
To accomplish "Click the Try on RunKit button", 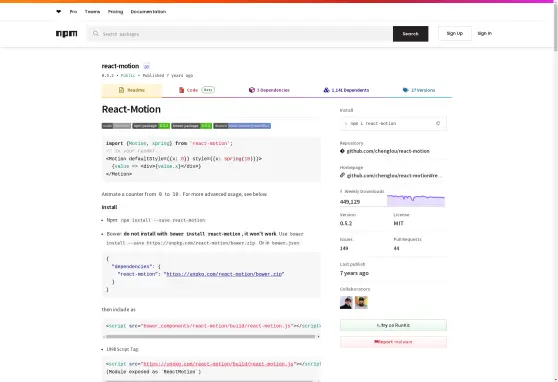I will [x=393, y=325].
